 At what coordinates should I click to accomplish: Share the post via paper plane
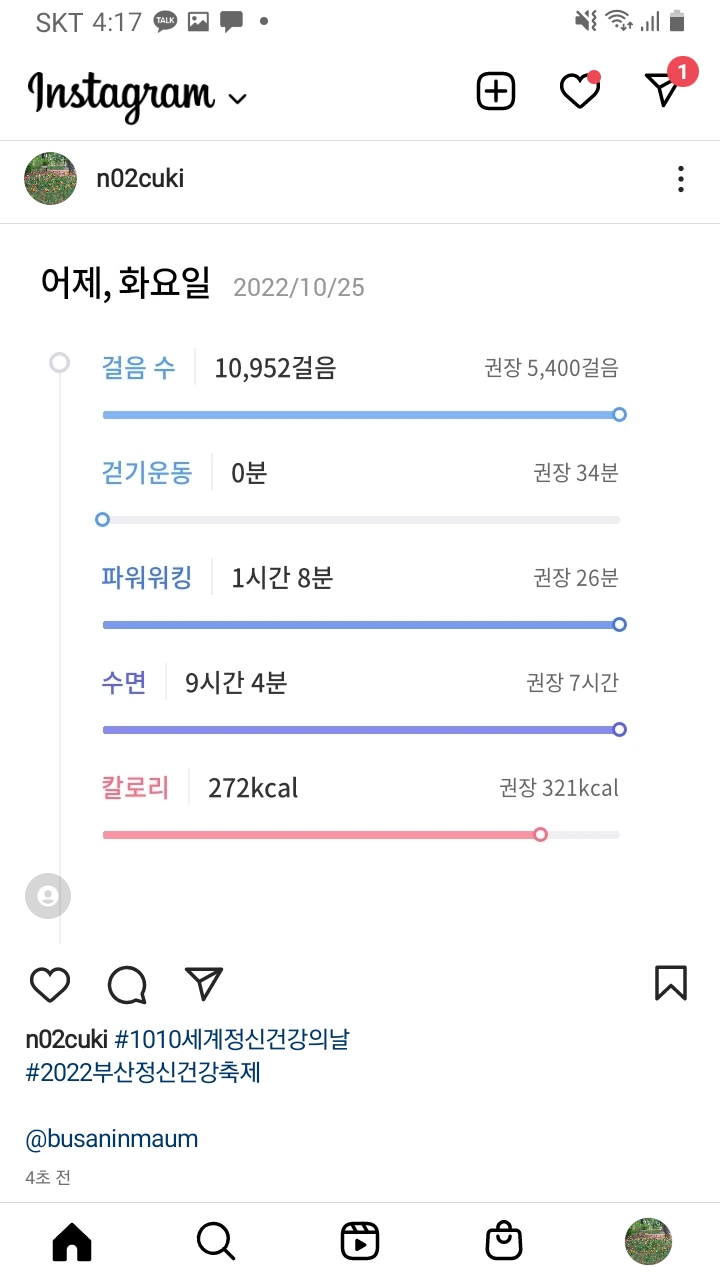click(x=204, y=984)
